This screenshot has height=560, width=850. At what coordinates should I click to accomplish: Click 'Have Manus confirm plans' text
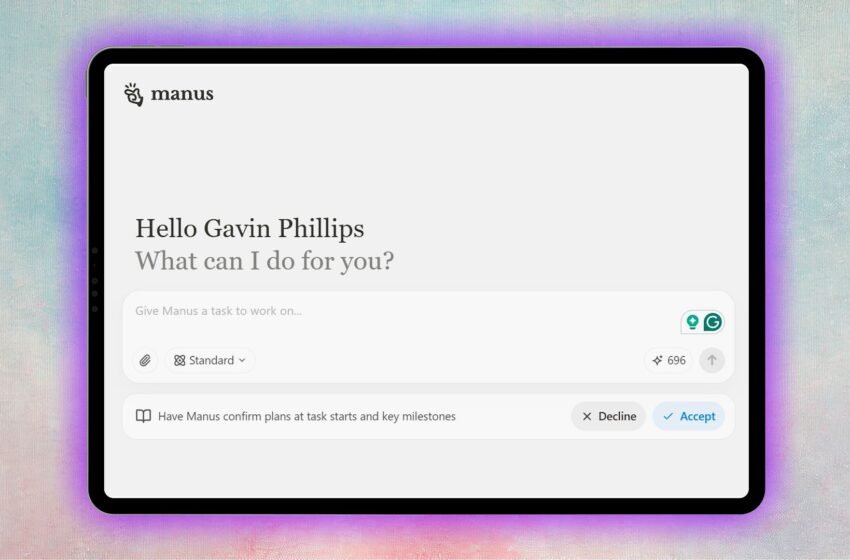(307, 416)
